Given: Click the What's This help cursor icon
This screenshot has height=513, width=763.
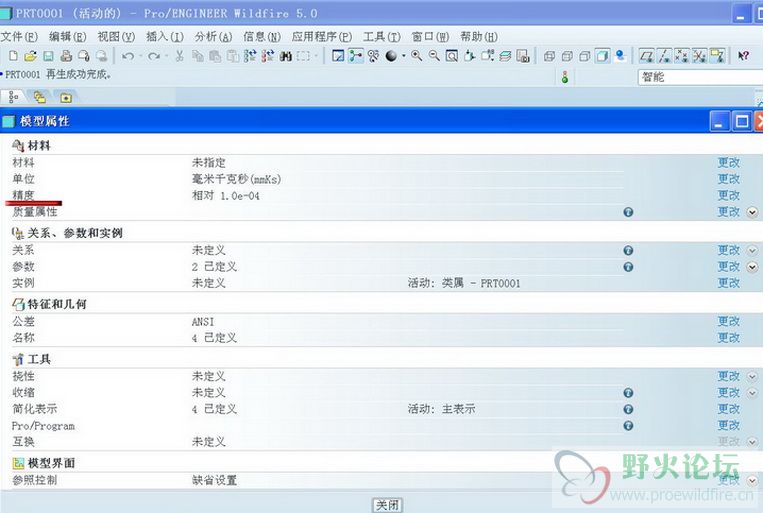Looking at the screenshot, I should pos(743,56).
